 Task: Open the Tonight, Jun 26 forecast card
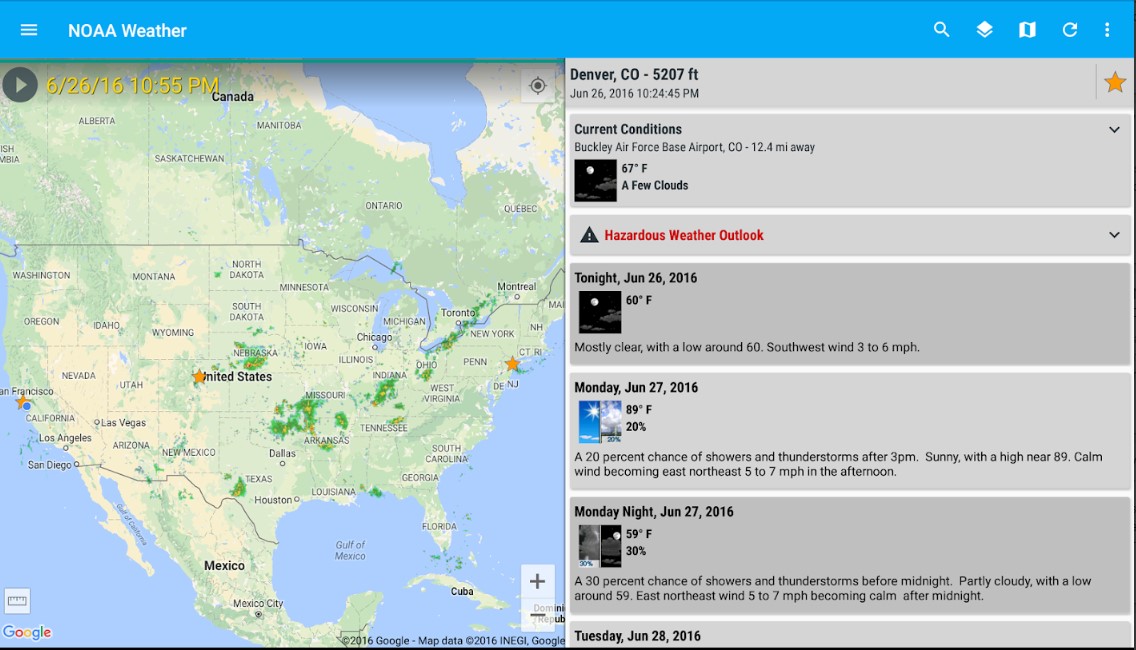point(850,312)
